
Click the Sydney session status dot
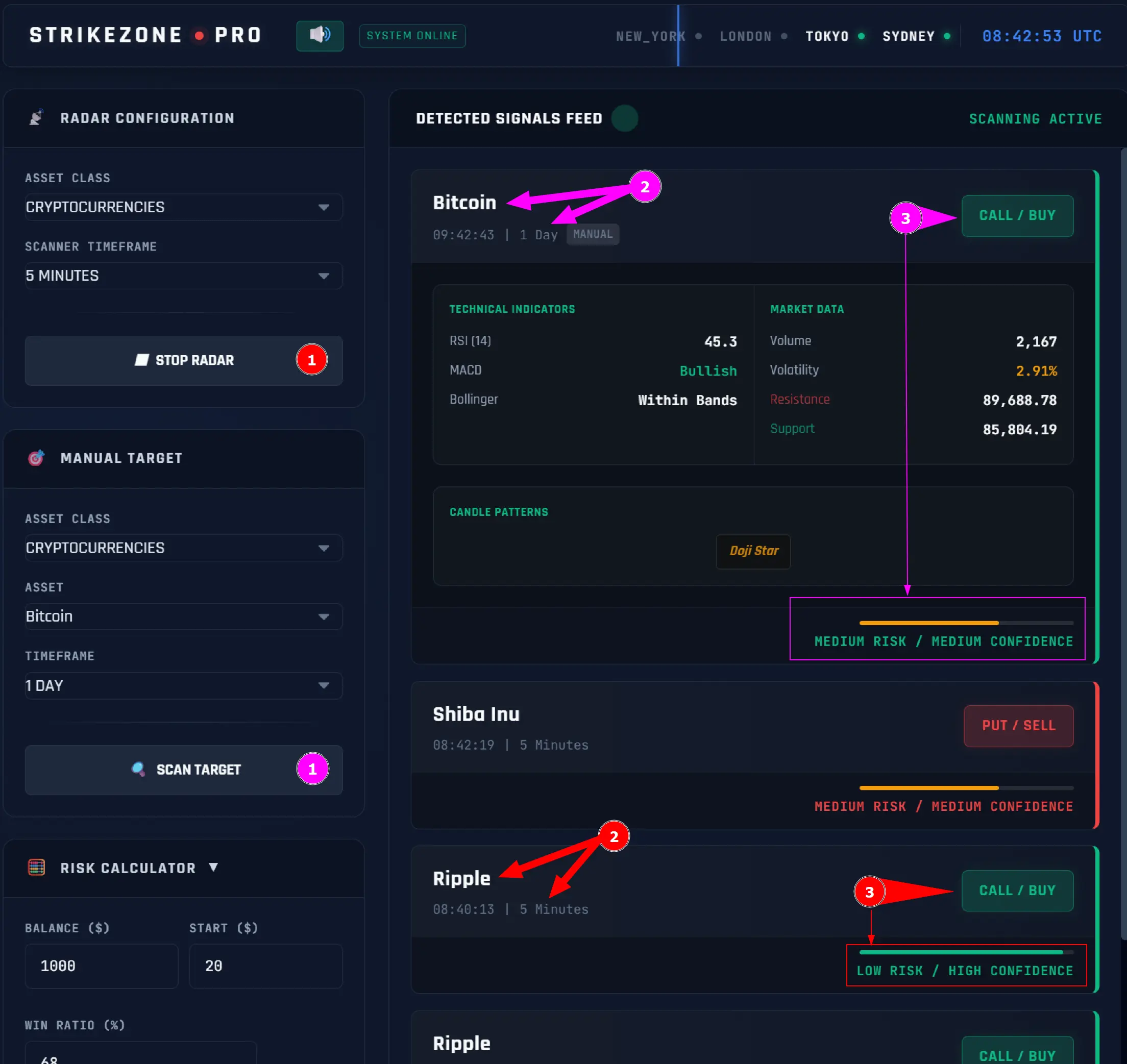(x=947, y=36)
